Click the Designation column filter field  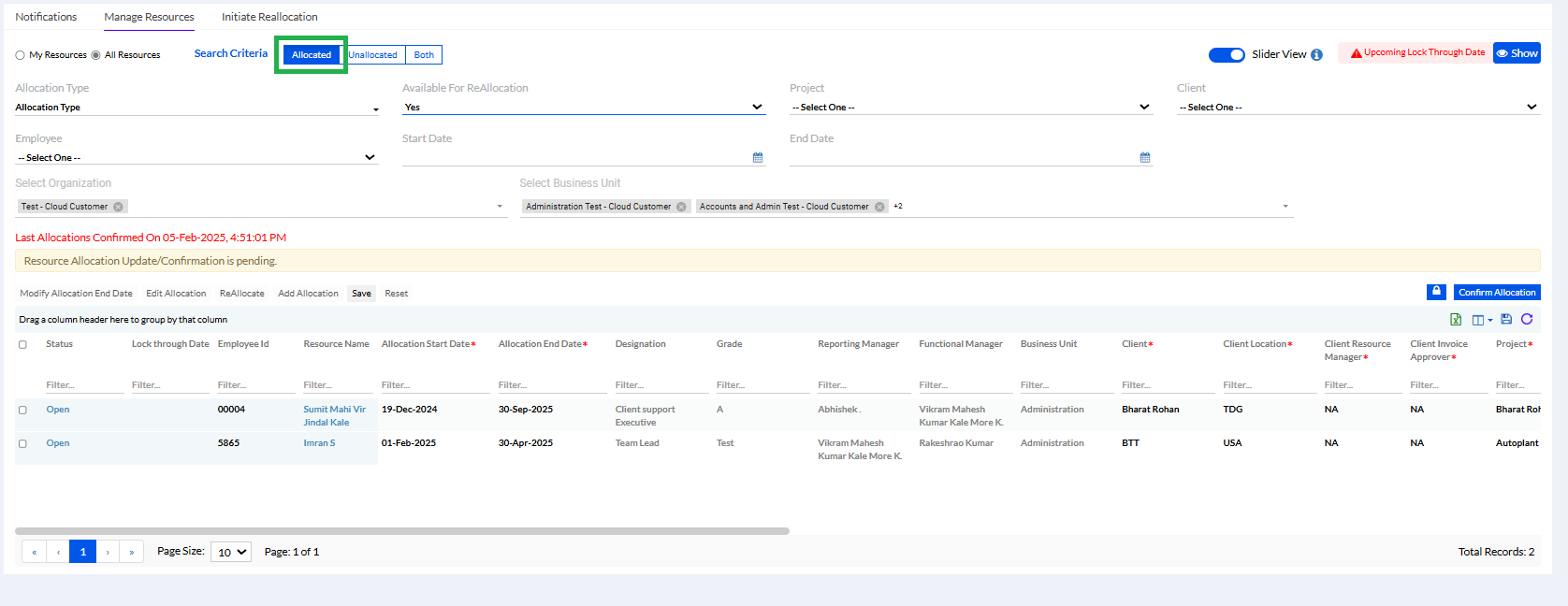coord(661,385)
